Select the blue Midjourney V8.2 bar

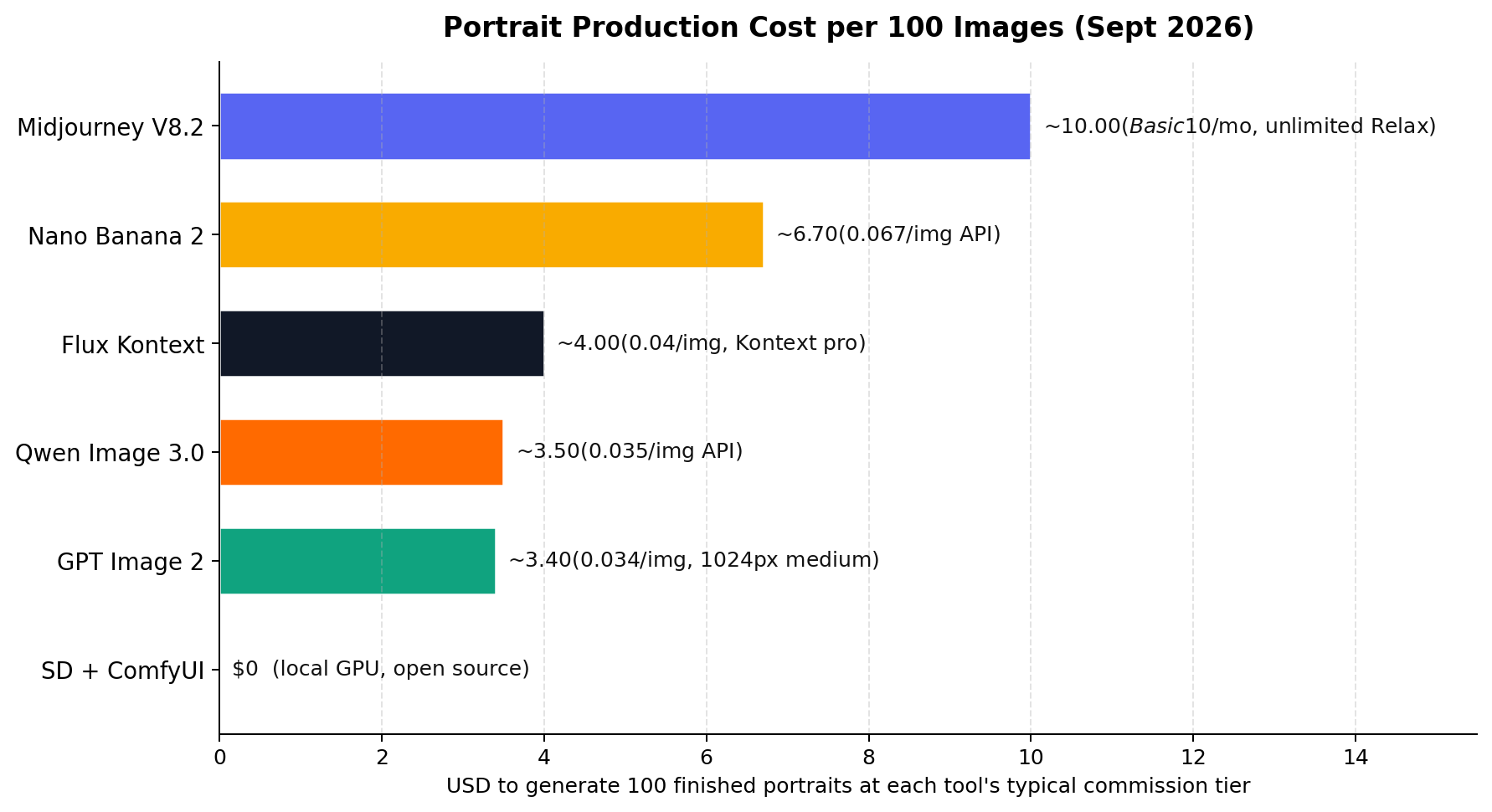(x=625, y=126)
